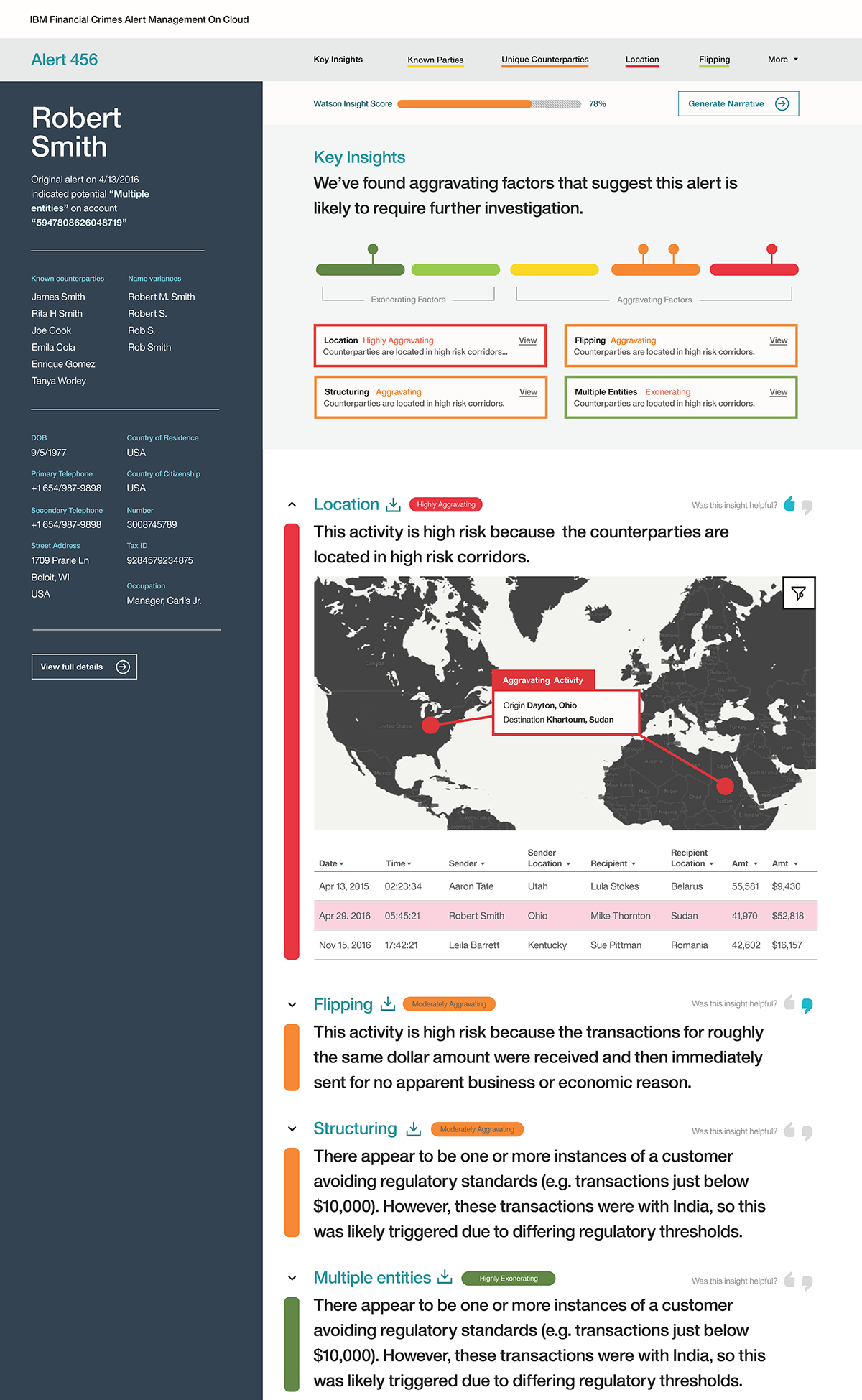Switch to Known Parties tab
Viewport: 862px width, 1400px height.
tap(435, 60)
